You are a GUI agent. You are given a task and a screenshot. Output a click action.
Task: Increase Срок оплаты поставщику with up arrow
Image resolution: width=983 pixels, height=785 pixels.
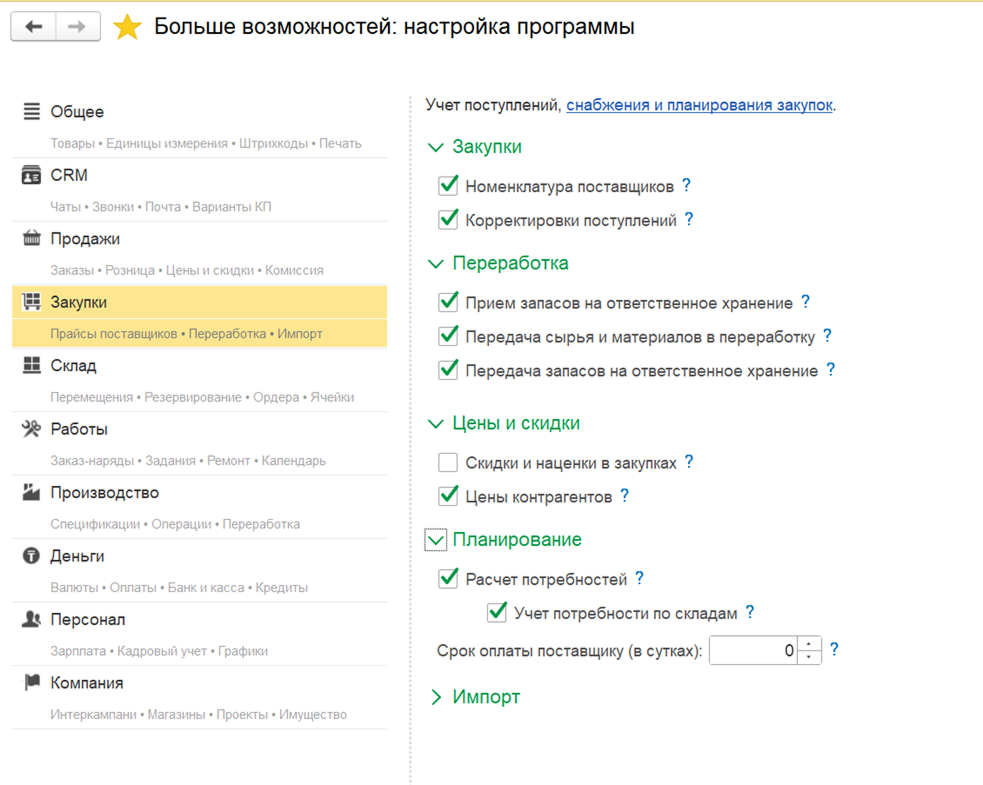click(x=809, y=645)
